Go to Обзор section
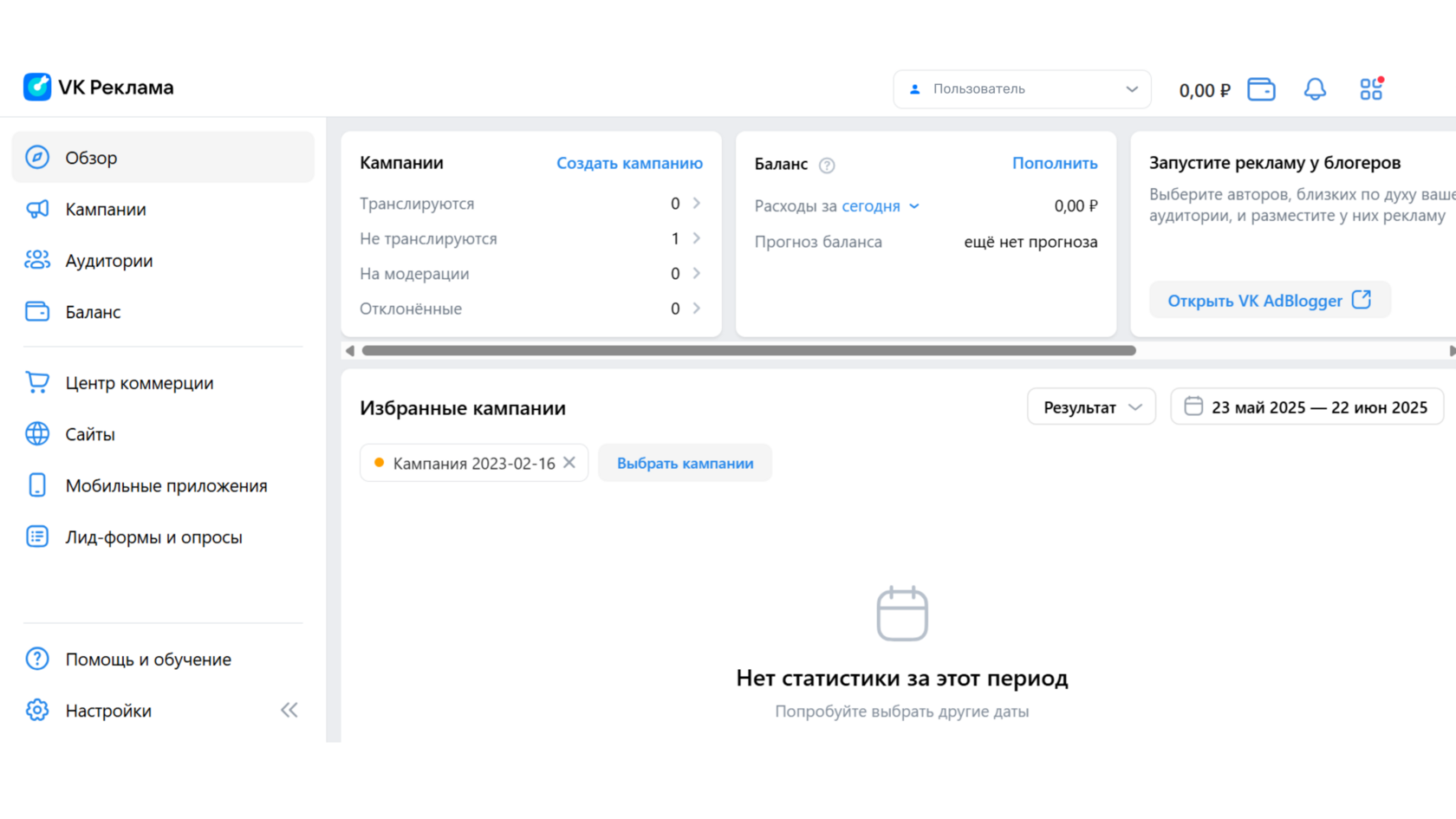The width and height of the screenshot is (1456, 819). click(163, 157)
